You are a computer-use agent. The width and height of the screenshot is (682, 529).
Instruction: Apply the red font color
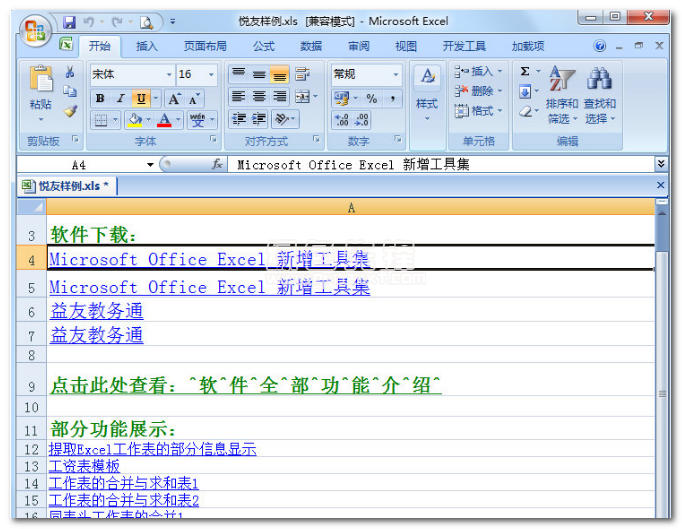(x=164, y=120)
